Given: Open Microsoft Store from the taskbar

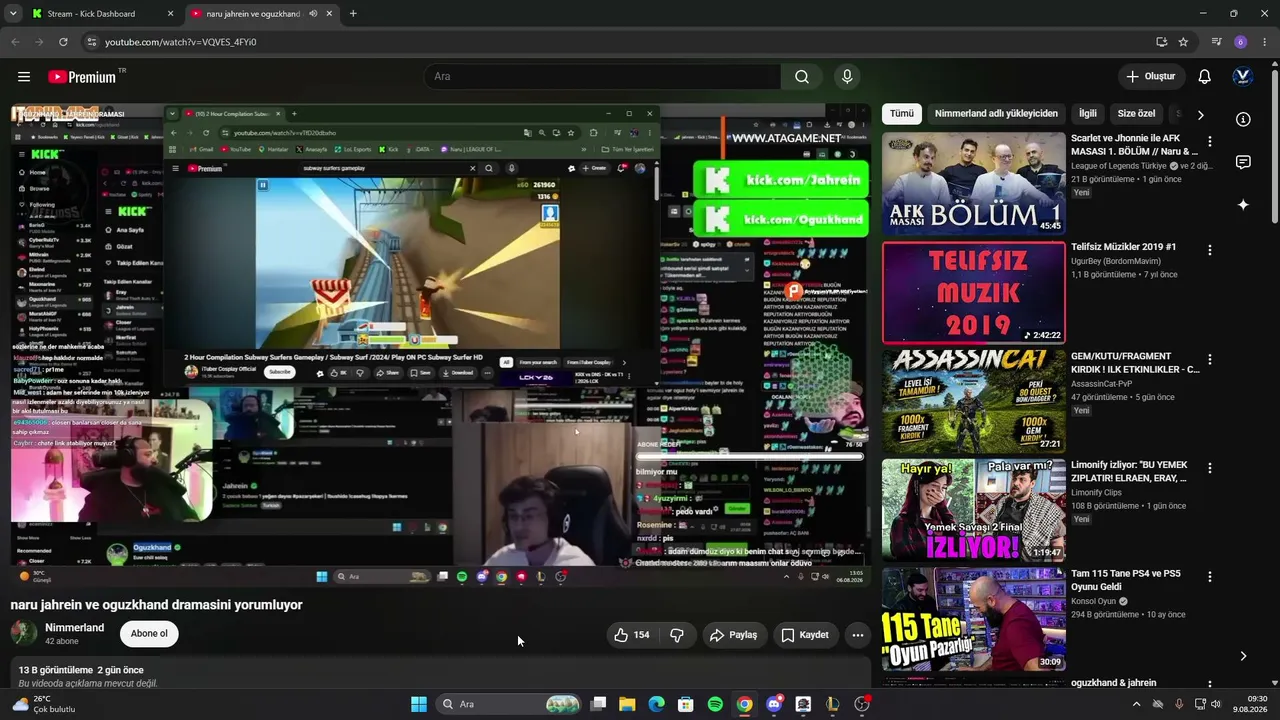Looking at the screenshot, I should pyautogui.click(x=686, y=704).
